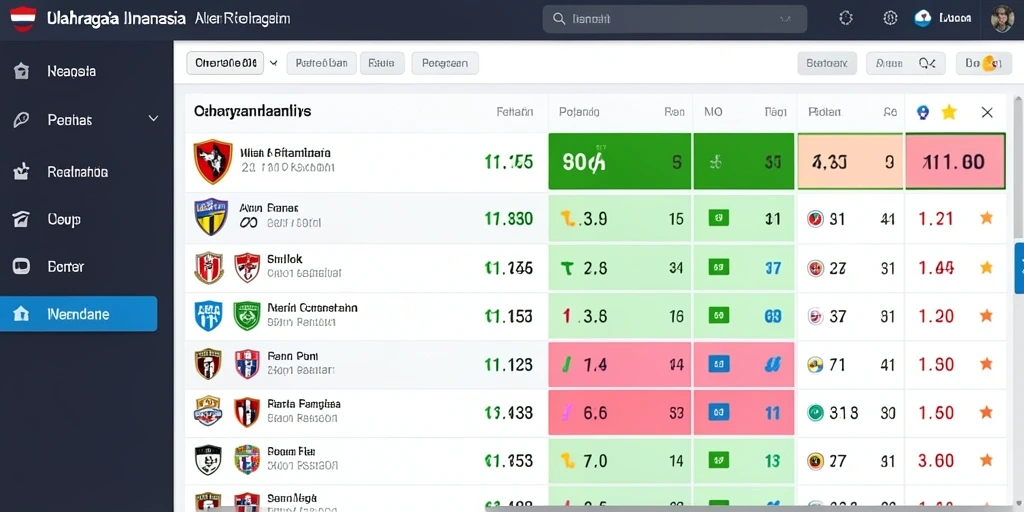Select the Nleendane sidebar item

(x=78, y=314)
